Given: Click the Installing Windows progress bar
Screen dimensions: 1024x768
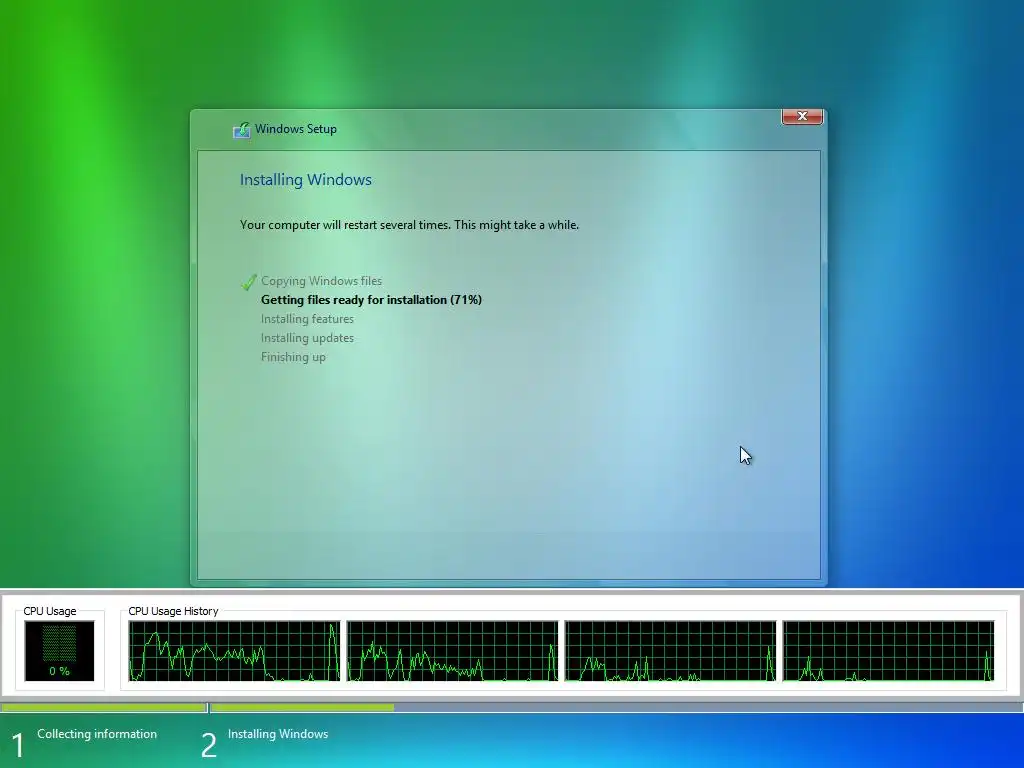Looking at the screenshot, I should [616, 707].
